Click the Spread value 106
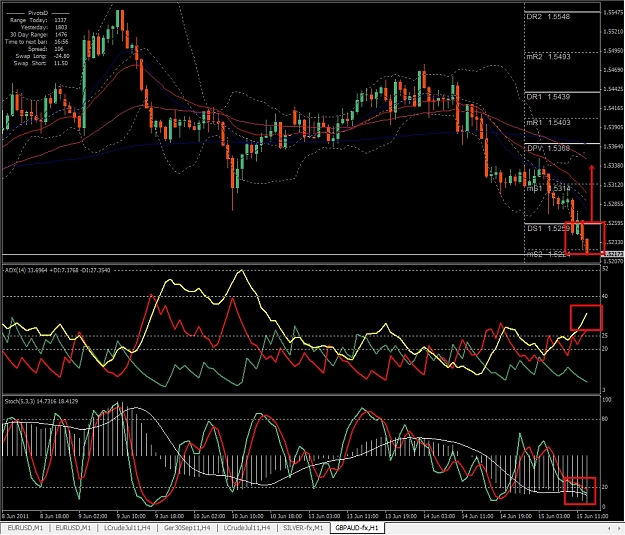This screenshot has width=625, height=535. click(59, 49)
